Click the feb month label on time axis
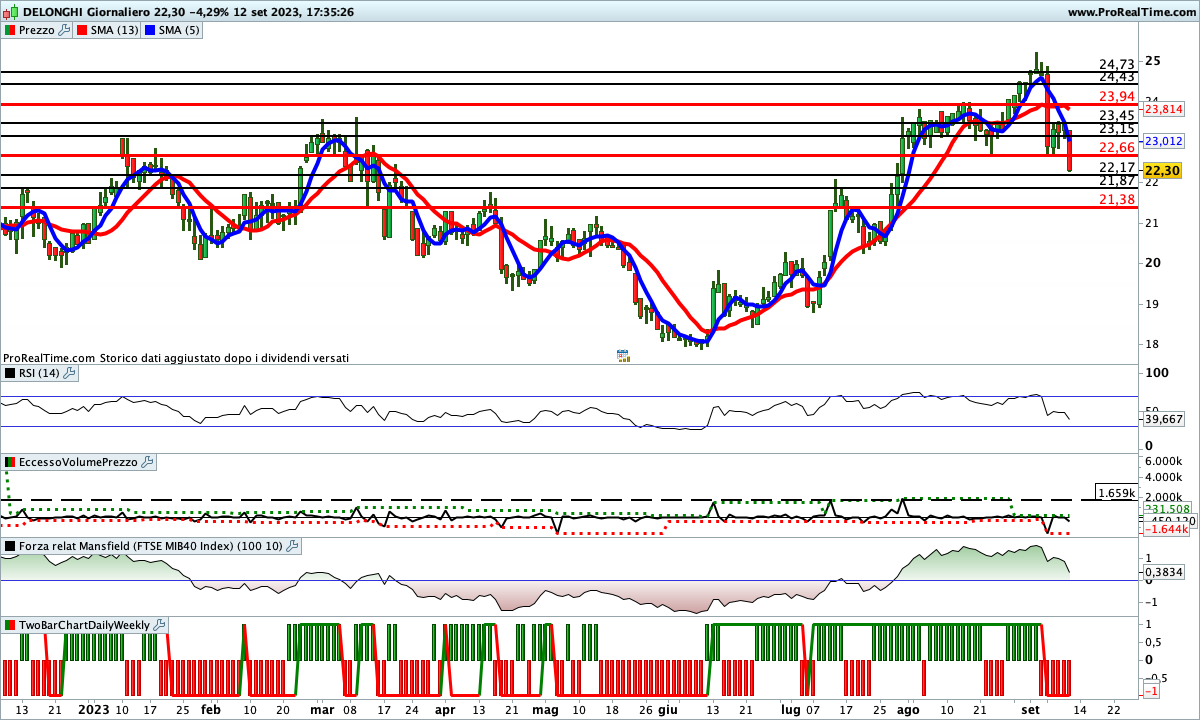1200x720 pixels. point(210,708)
